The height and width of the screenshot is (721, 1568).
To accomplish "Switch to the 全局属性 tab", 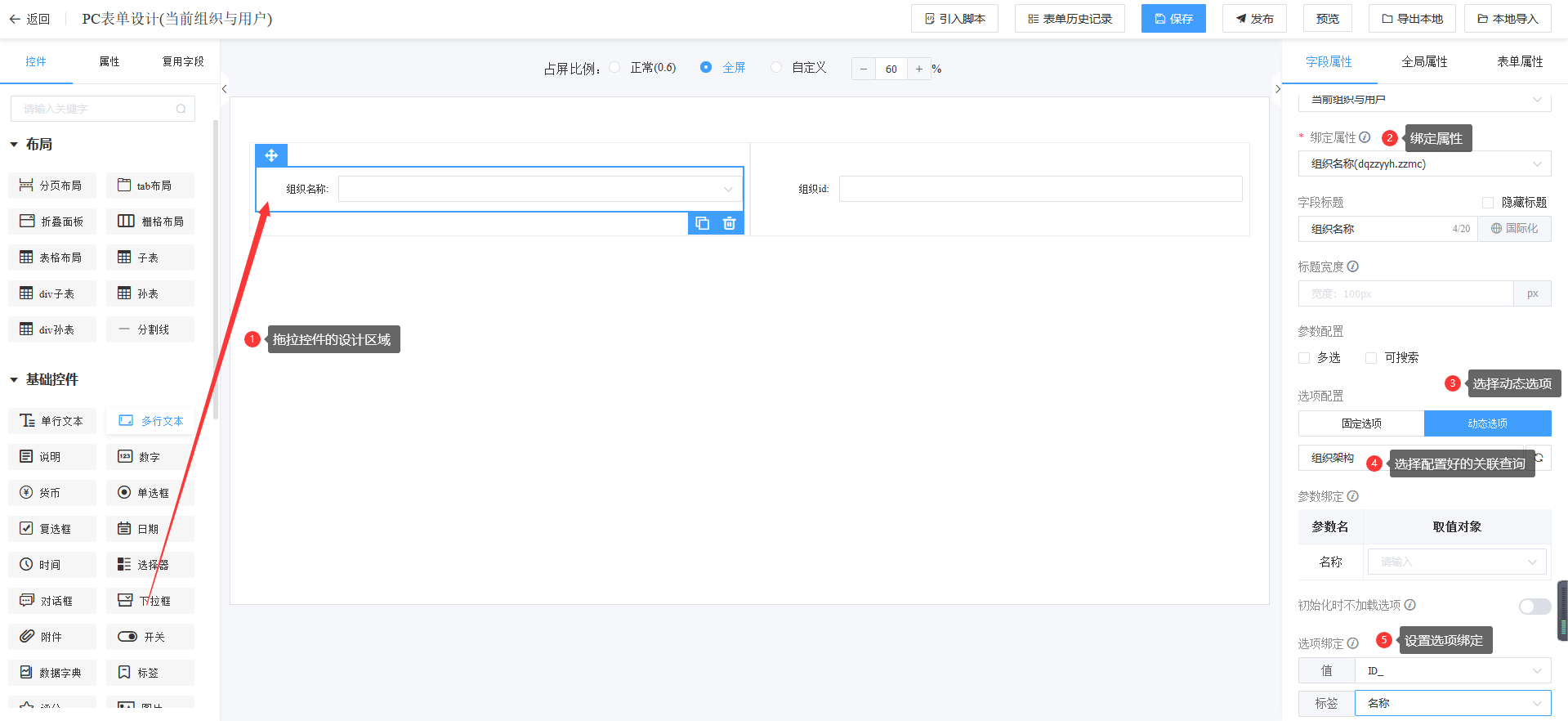I will [x=1423, y=62].
